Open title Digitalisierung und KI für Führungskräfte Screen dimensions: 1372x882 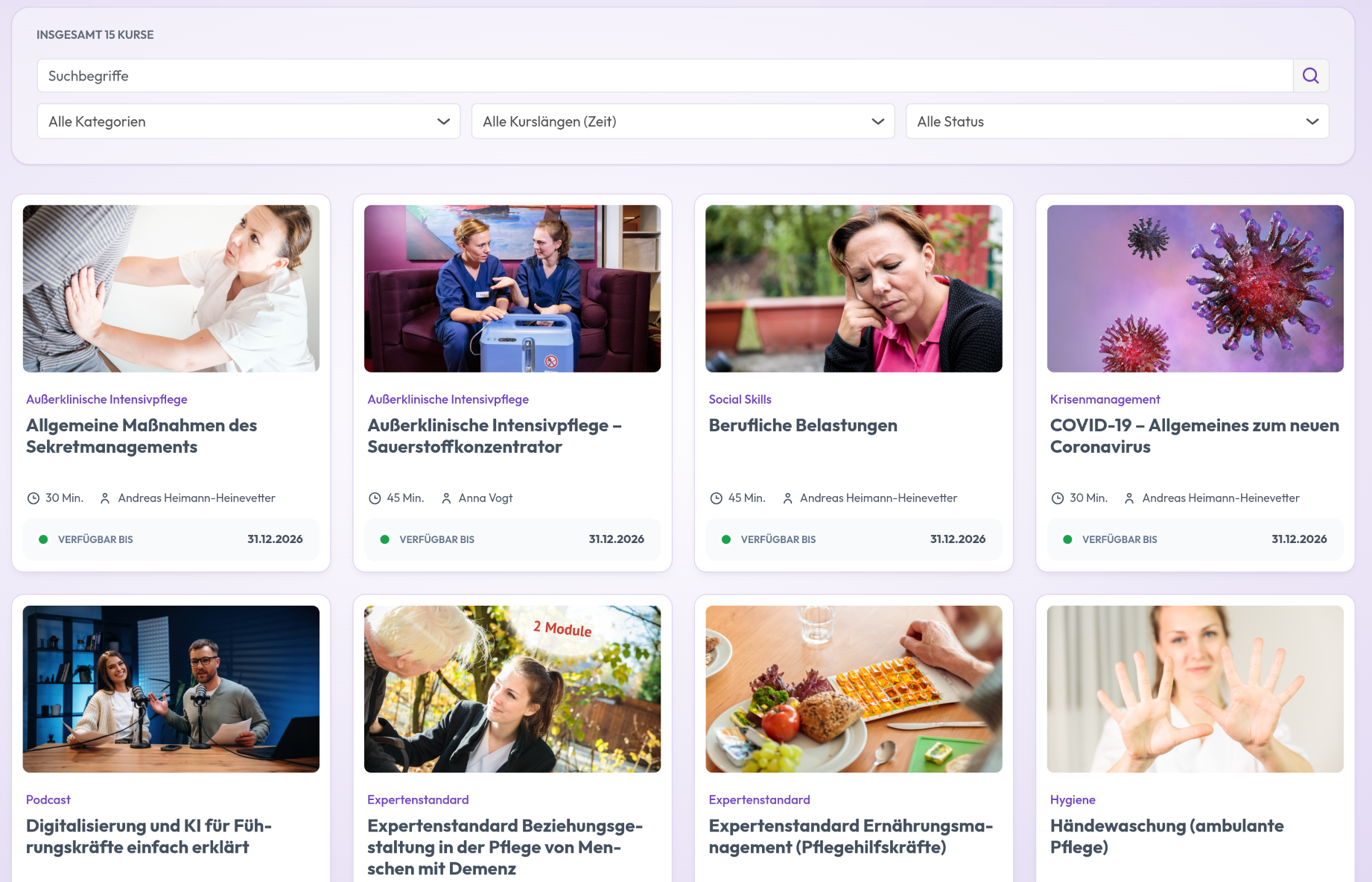149,837
